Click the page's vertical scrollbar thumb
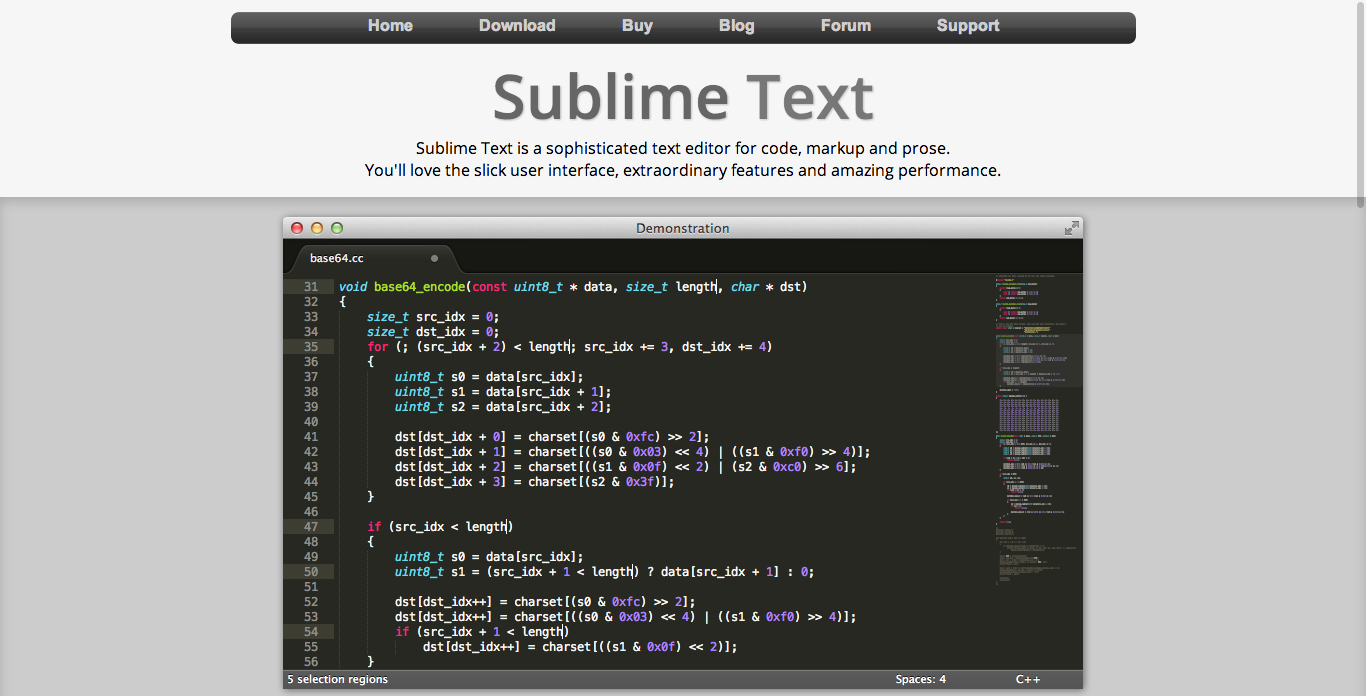This screenshot has width=1366, height=696. pyautogui.click(x=1359, y=105)
